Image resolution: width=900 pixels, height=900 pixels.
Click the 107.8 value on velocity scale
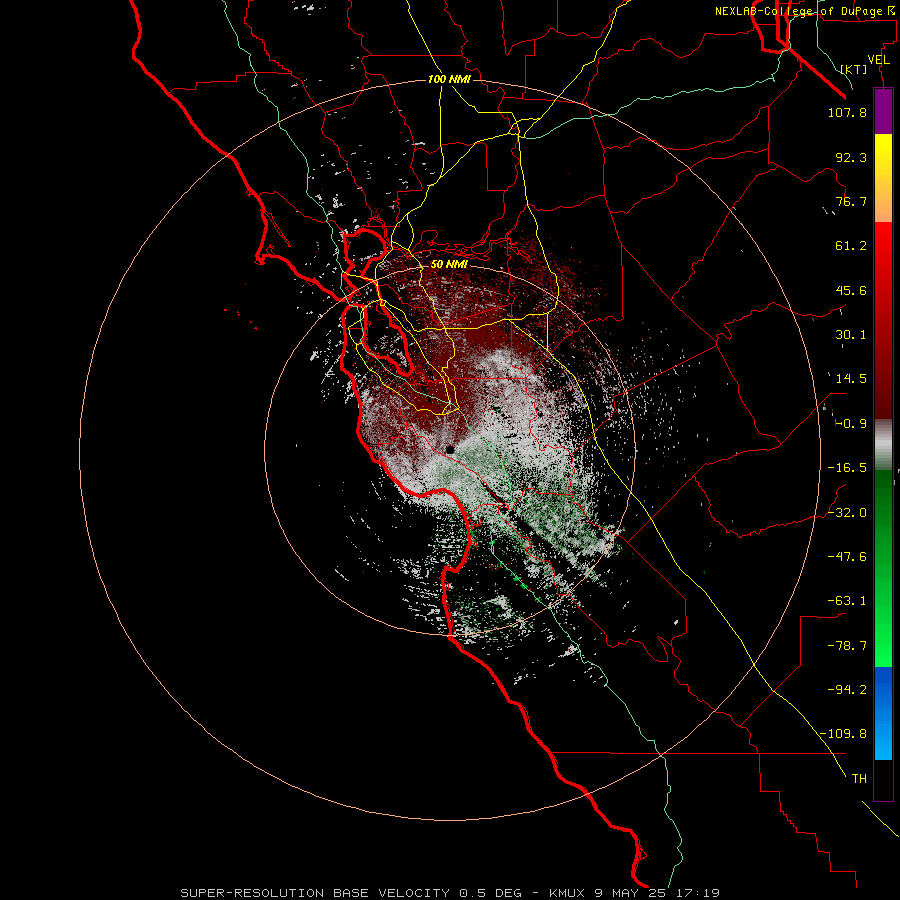tap(847, 112)
